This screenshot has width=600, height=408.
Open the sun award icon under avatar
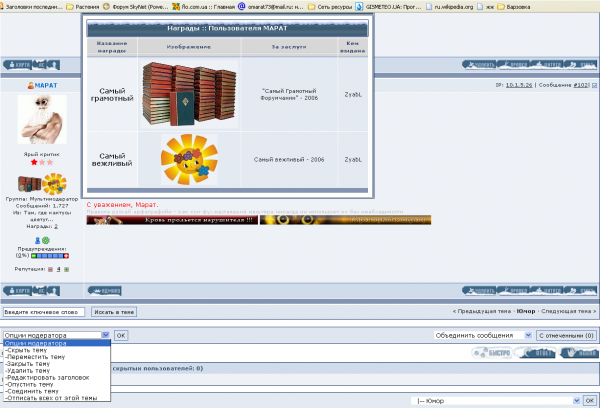(x=54, y=185)
